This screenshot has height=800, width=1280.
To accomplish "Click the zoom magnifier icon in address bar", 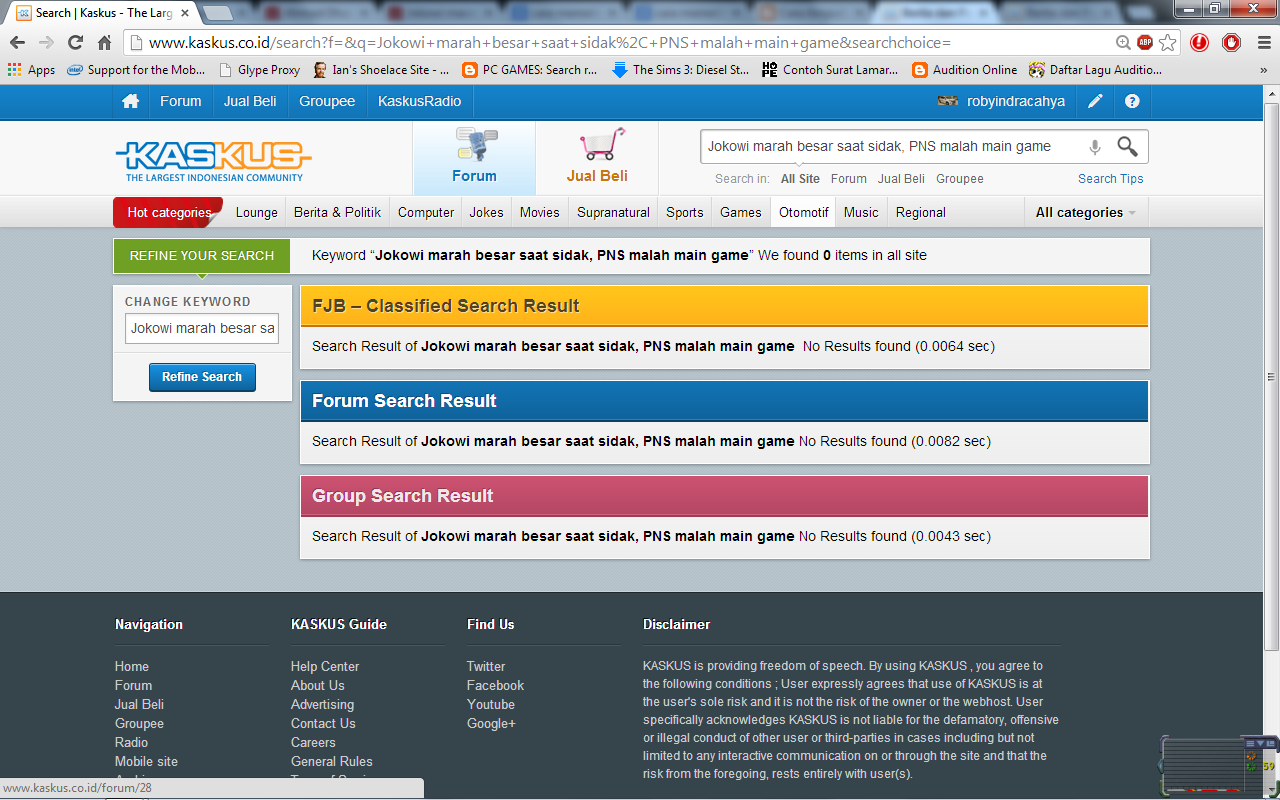I will 1124,43.
